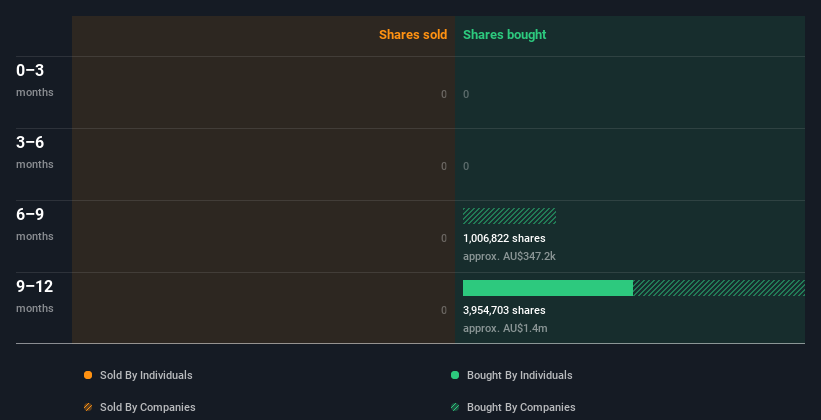Select the Bought By Individuals legend label
Viewport: 821px width, 420px height.
pyautogui.click(x=519, y=375)
